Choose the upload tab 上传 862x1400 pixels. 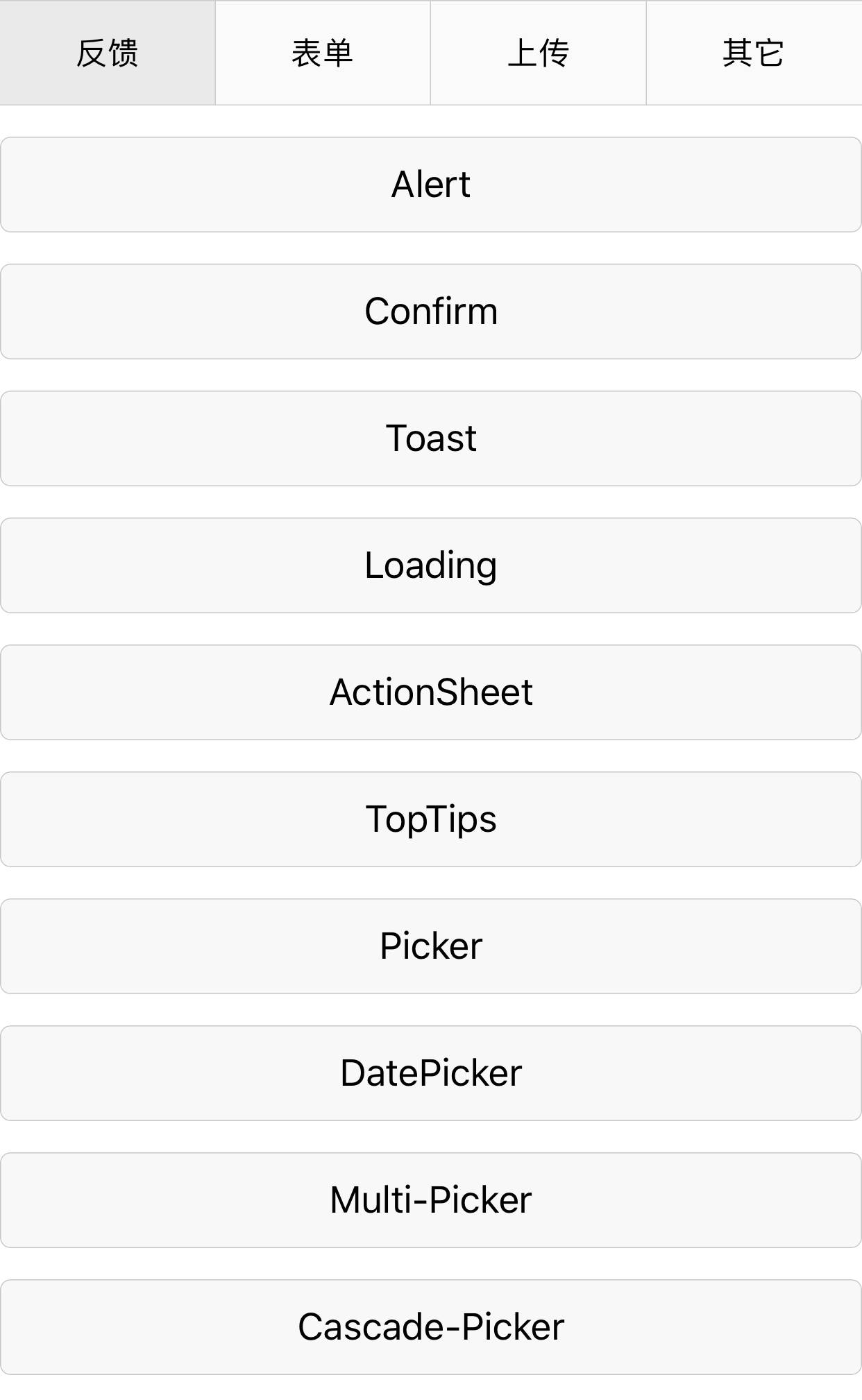539,53
